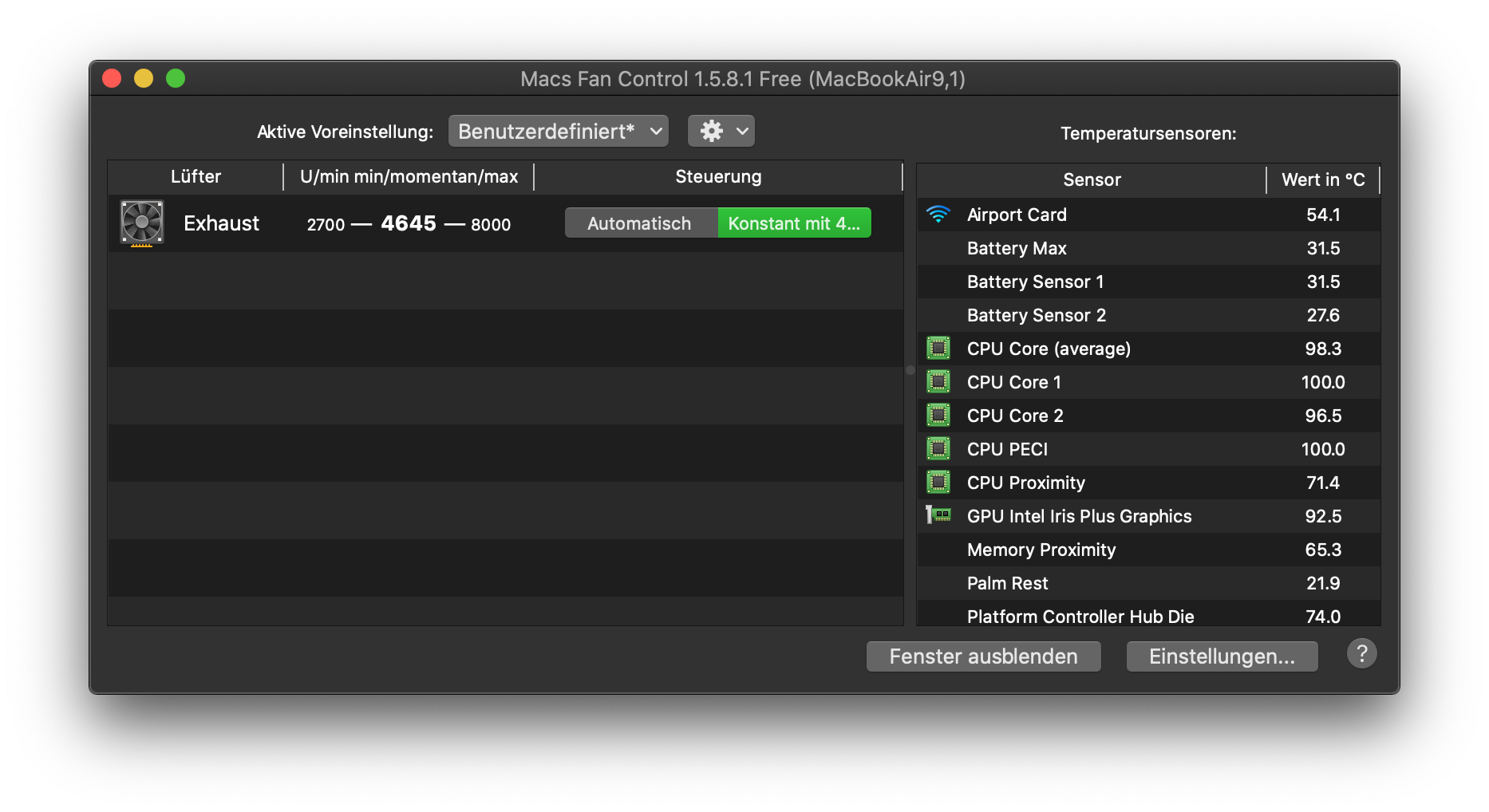Click the CPU PECI chip icon
This screenshot has width=1489, height=812.
938,448
